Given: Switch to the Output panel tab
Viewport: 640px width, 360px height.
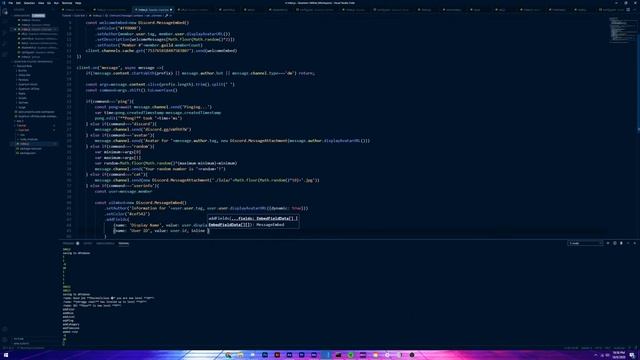Looking at the screenshot, I should (88, 243).
